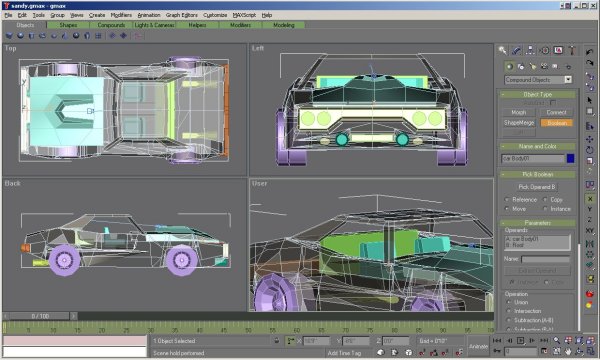Open the Modifiers menu

pyautogui.click(x=121, y=15)
